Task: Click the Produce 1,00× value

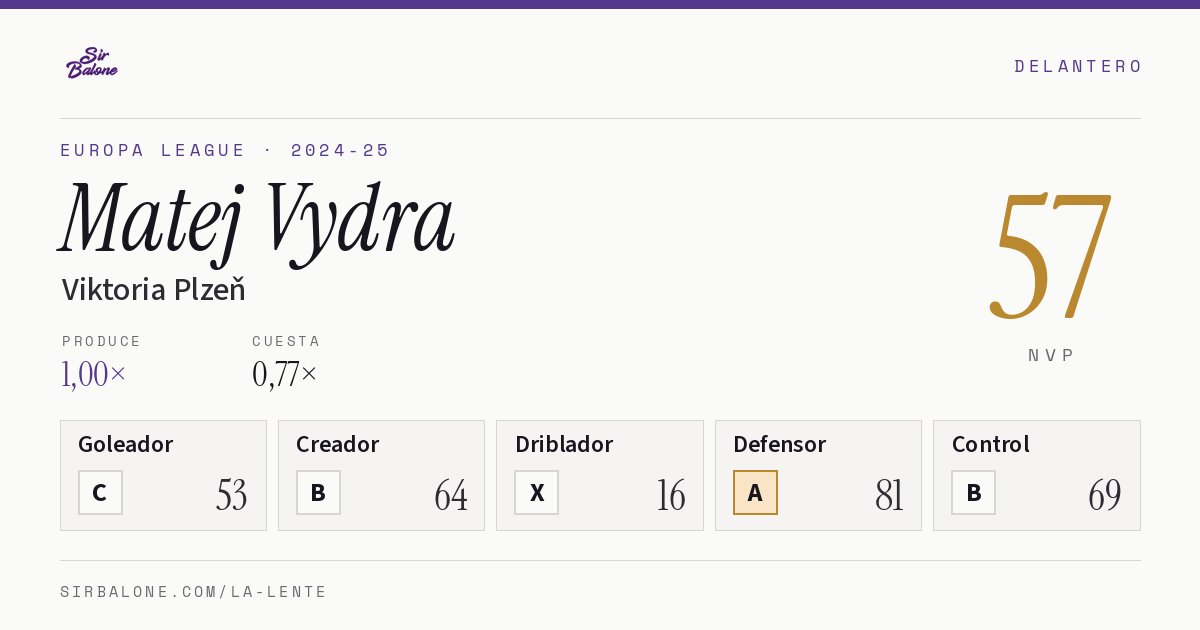Action: coord(94,374)
